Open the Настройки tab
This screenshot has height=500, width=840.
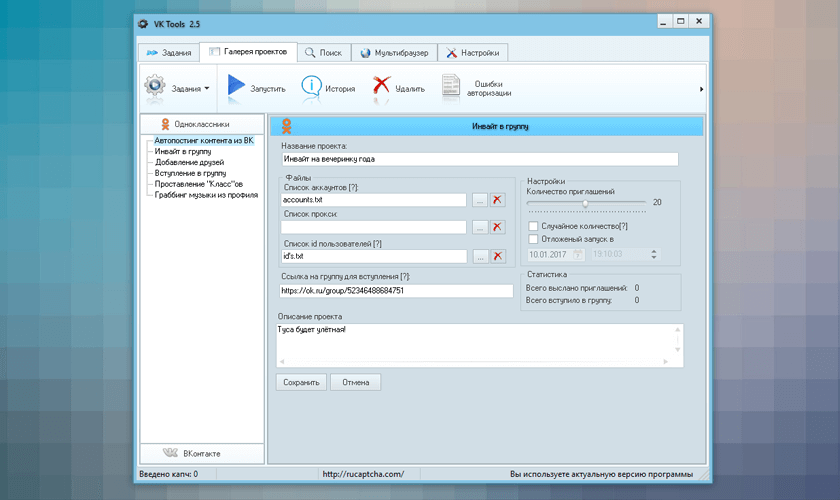(472, 53)
